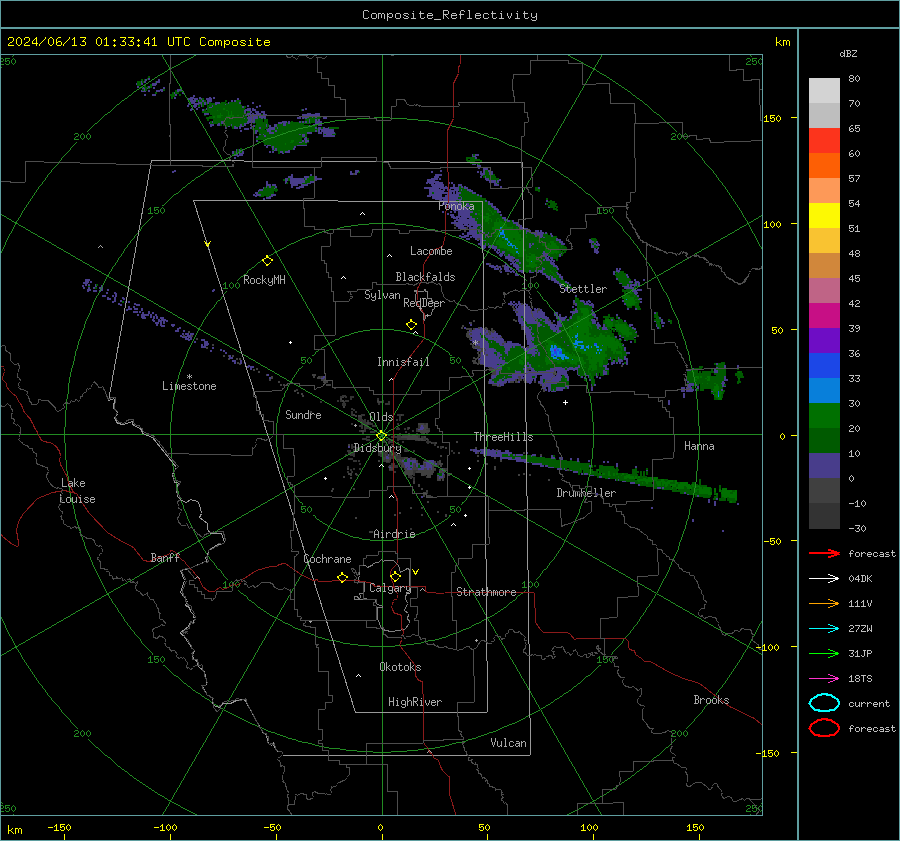900x841 pixels.
Task: Click the yellow diamond marker below RedDeer
Action: pos(412,325)
